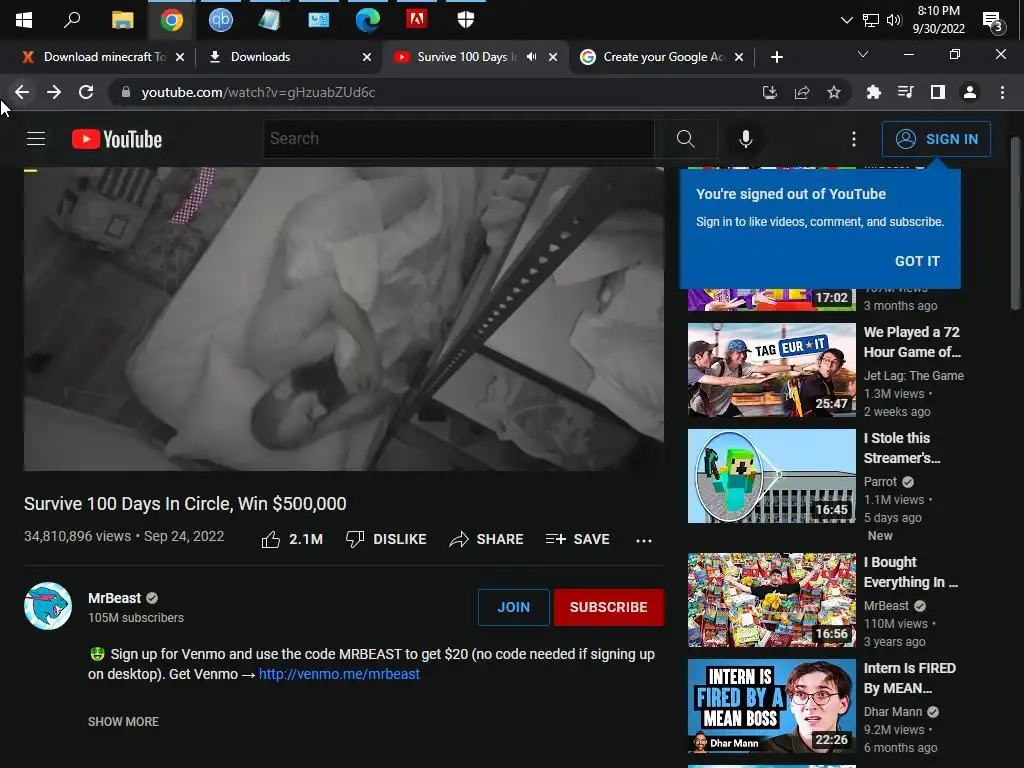Screen dimensions: 1024x768
Task: Click the YouTube search field
Action: click(x=458, y=138)
